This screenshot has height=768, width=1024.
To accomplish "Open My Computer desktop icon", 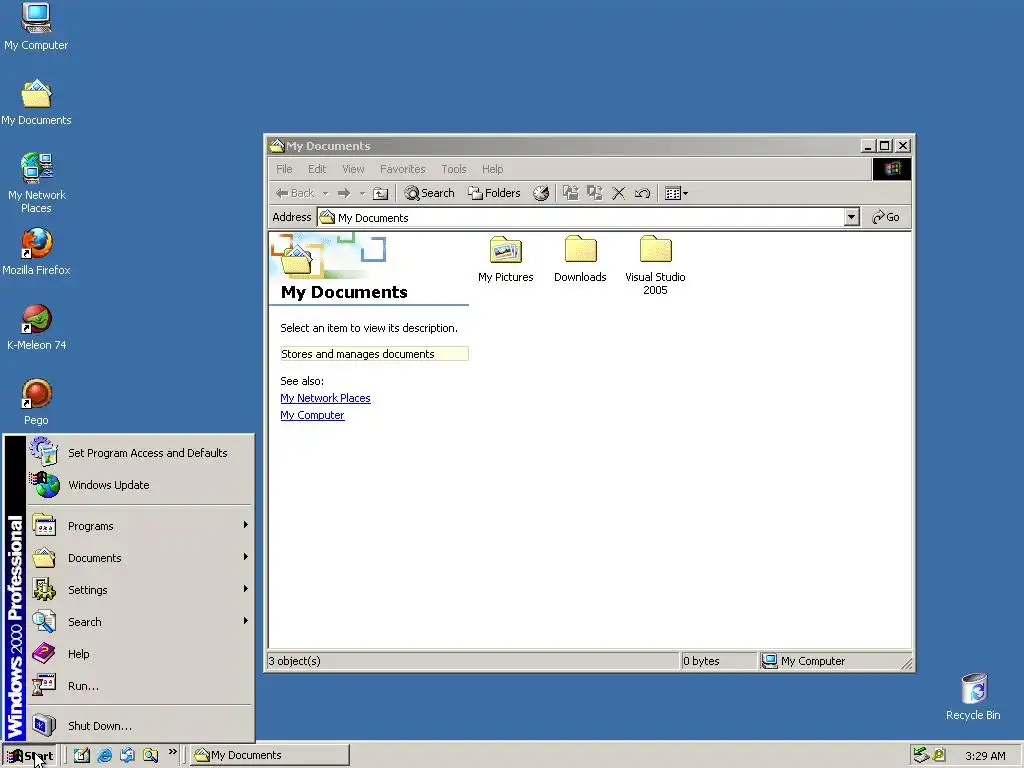I will point(36,26).
